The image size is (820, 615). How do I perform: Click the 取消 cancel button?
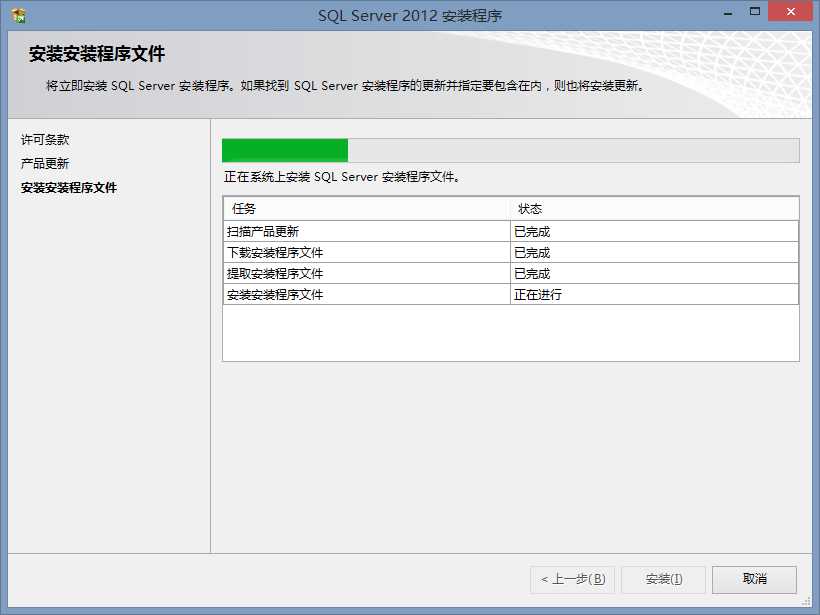(754, 579)
